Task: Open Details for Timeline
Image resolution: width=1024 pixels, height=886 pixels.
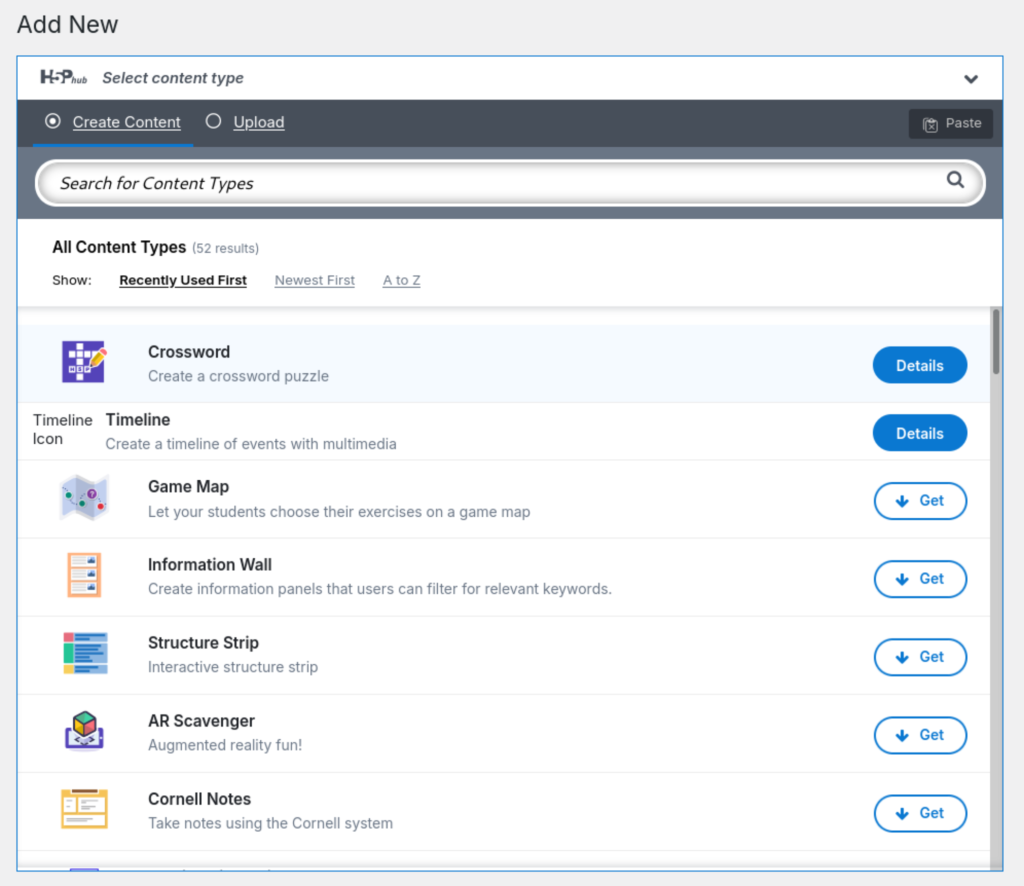Action: pos(919,434)
